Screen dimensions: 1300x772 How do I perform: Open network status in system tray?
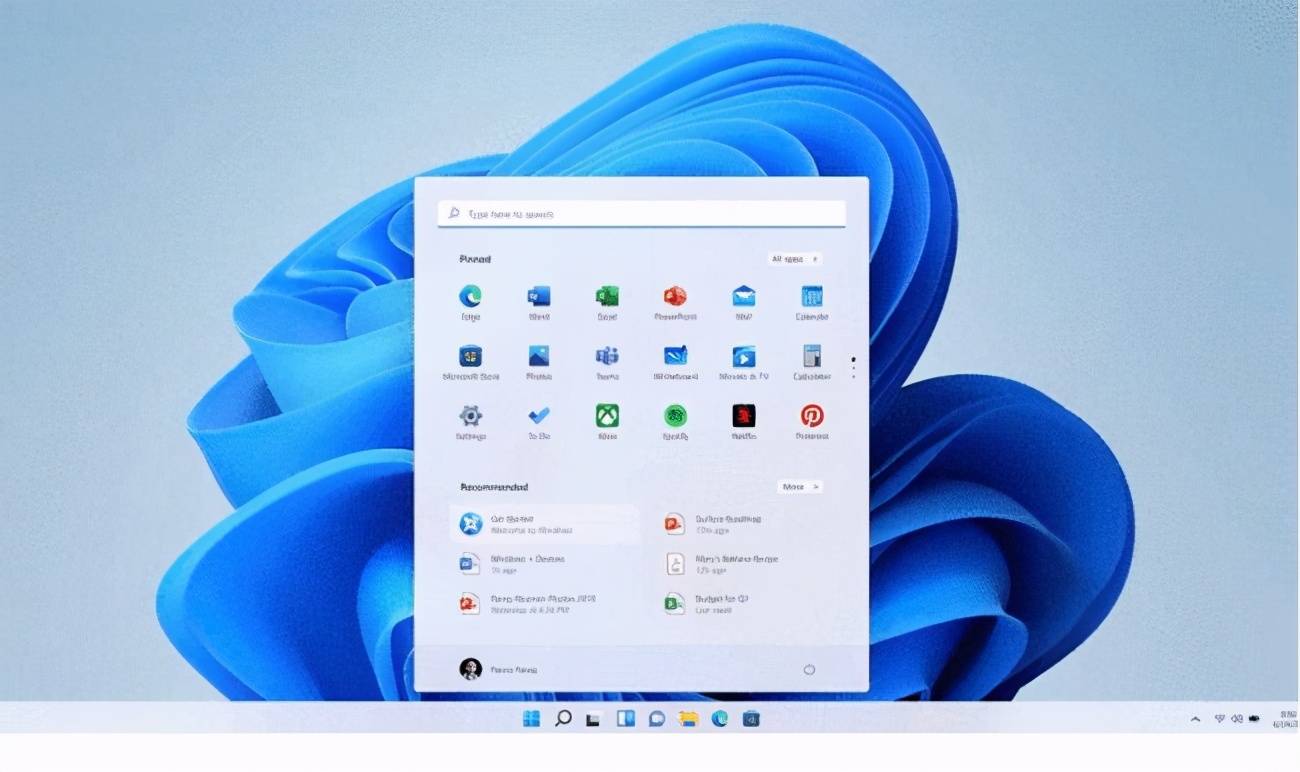(x=1220, y=718)
